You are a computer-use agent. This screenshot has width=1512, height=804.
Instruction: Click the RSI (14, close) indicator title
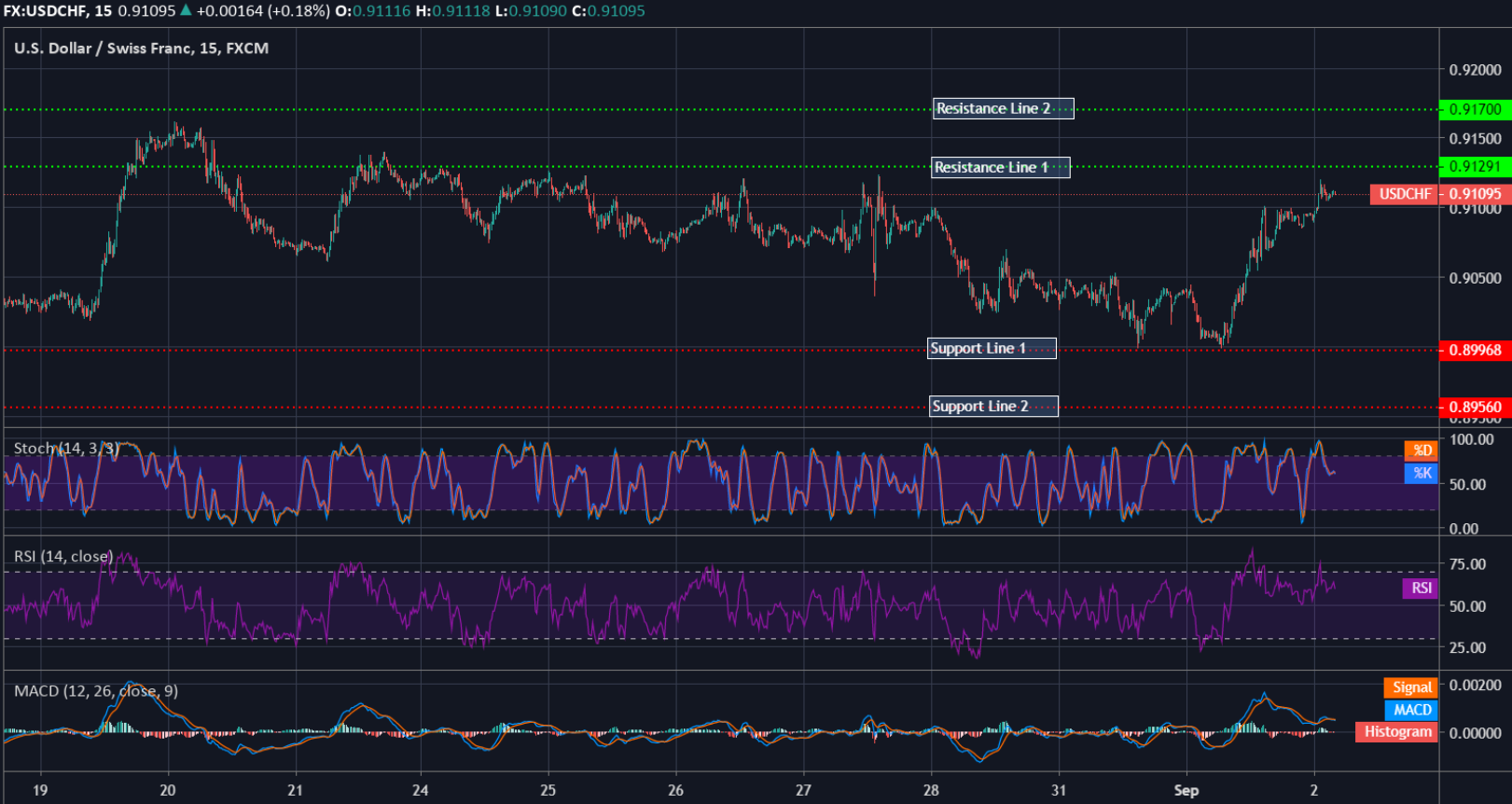coord(63,557)
